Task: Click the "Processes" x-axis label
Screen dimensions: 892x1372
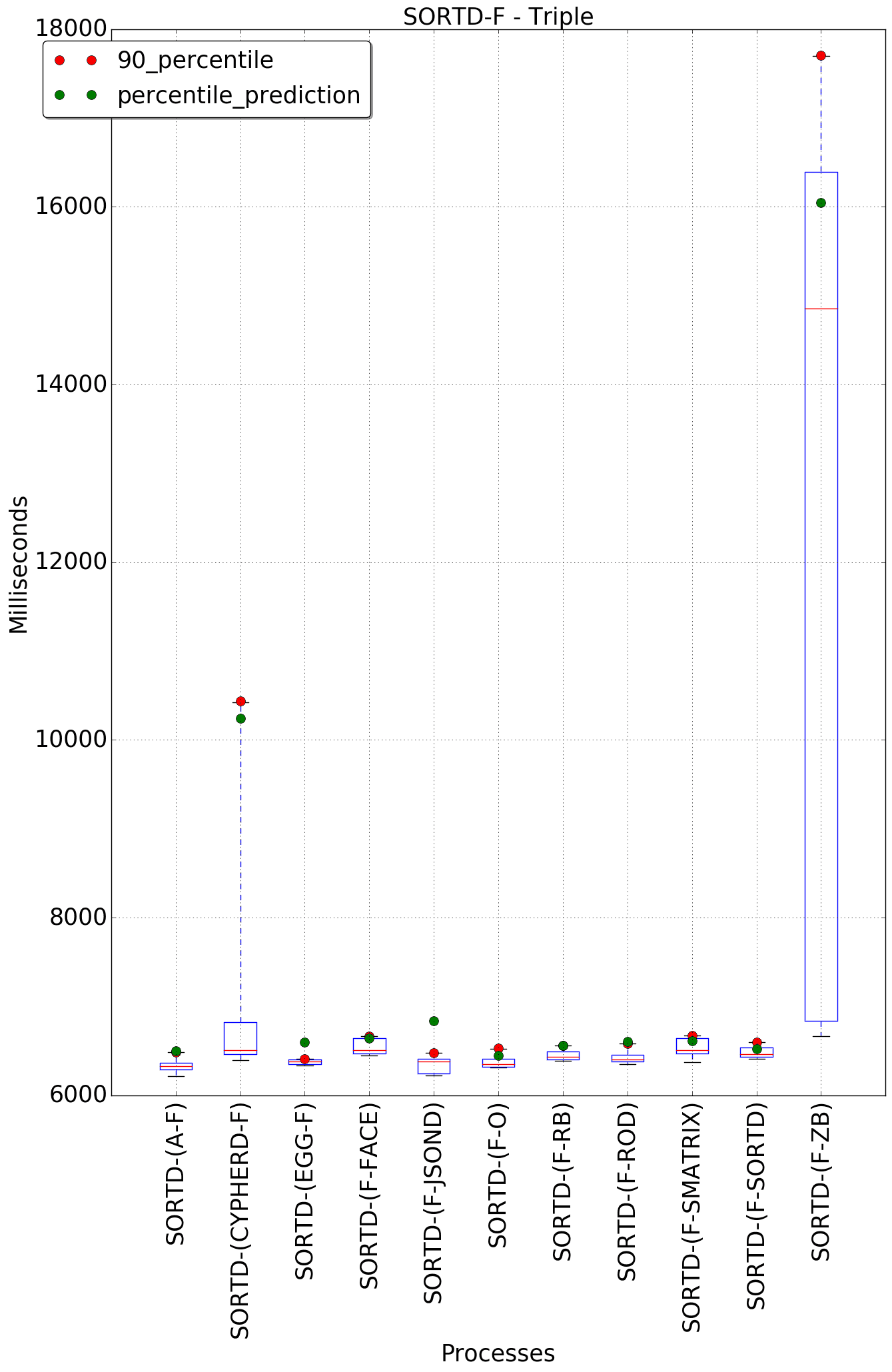Action: (x=498, y=1354)
